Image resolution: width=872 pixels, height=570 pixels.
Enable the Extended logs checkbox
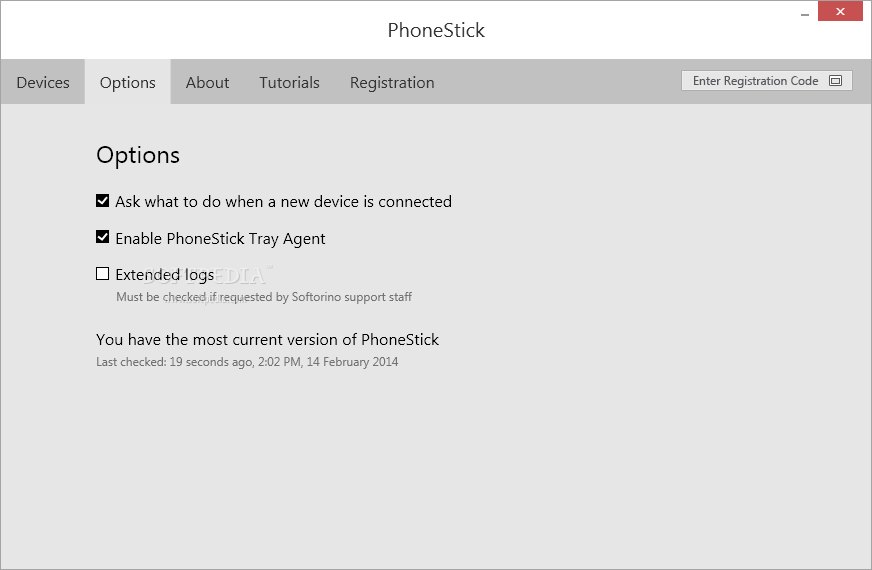(x=102, y=274)
